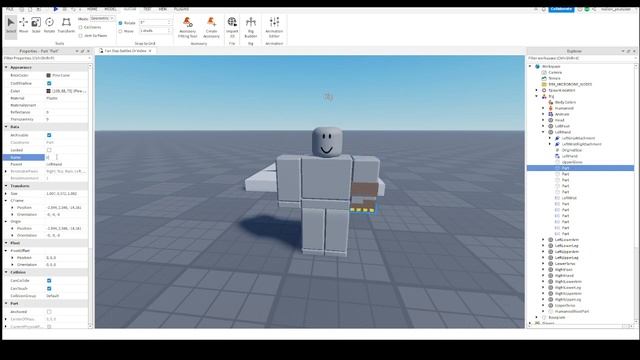Select the Transform tool
This screenshot has width=640, height=360.
coord(66,25)
